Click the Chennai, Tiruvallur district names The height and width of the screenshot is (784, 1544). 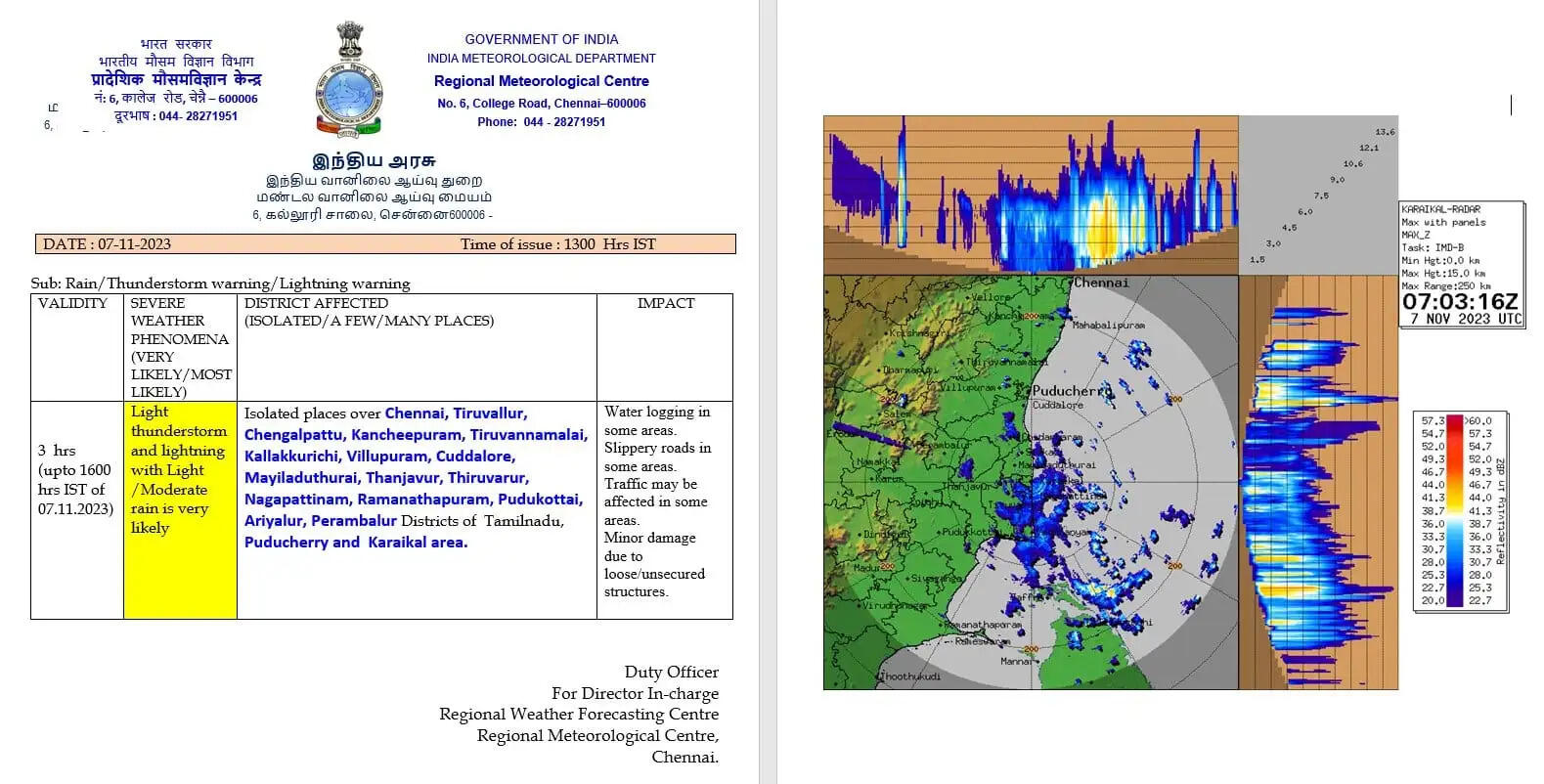click(x=456, y=414)
